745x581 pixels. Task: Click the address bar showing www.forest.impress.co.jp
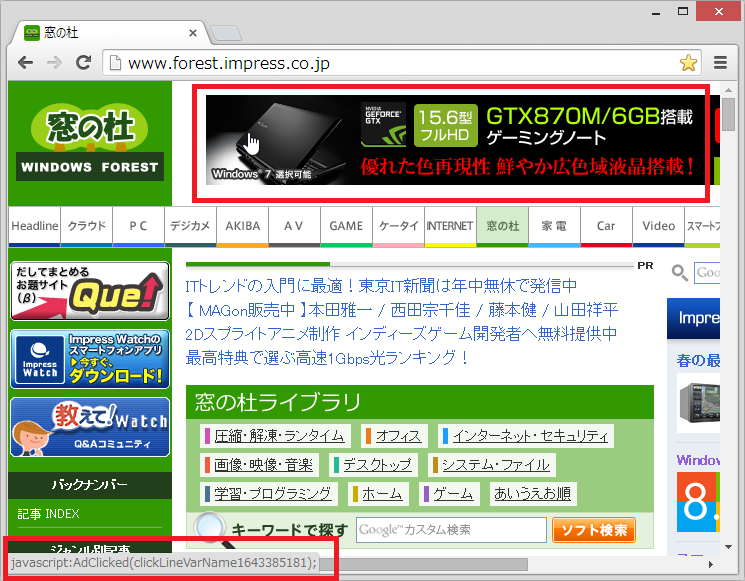pyautogui.click(x=401, y=63)
